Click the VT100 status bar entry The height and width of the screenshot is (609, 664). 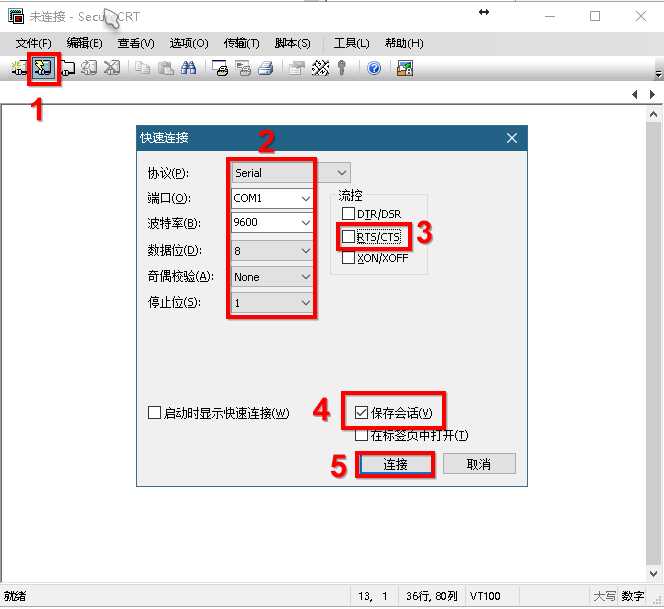point(485,596)
